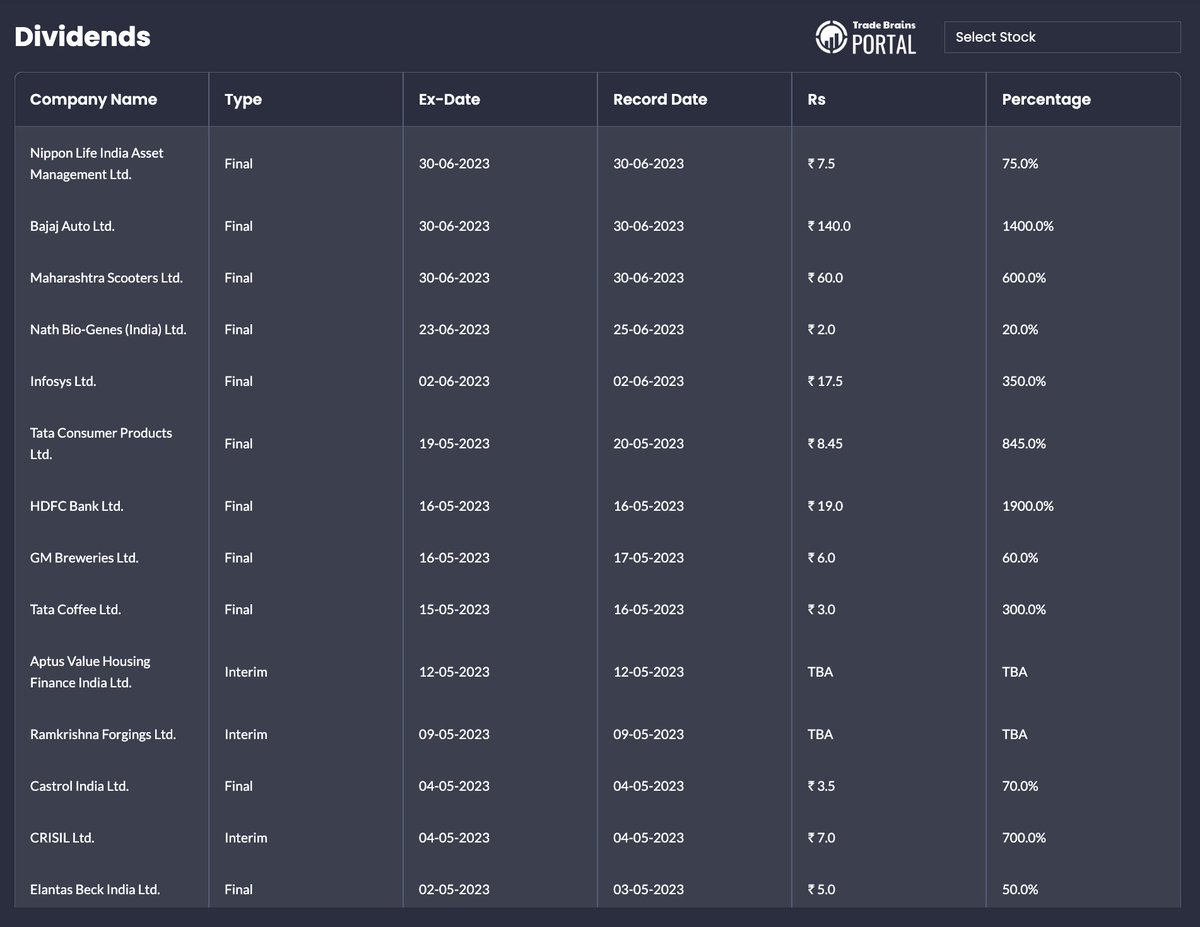Select Interim type for Ramkrishna Forgings
This screenshot has width=1200, height=927.
[246, 734]
